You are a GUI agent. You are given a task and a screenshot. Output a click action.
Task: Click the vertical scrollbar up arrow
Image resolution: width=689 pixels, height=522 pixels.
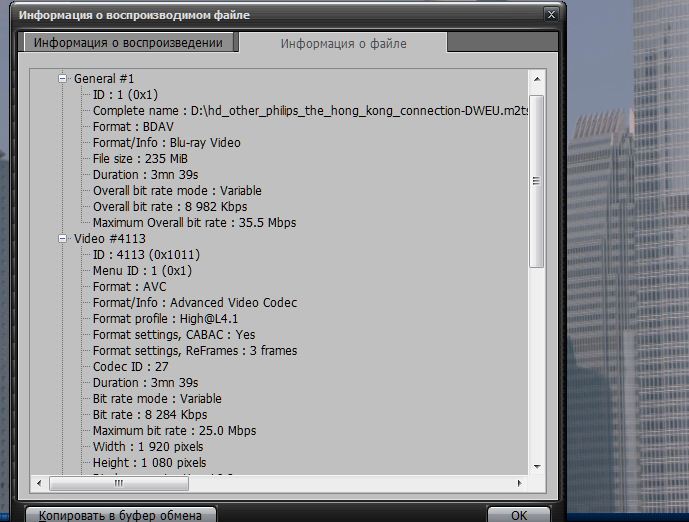pos(536,79)
